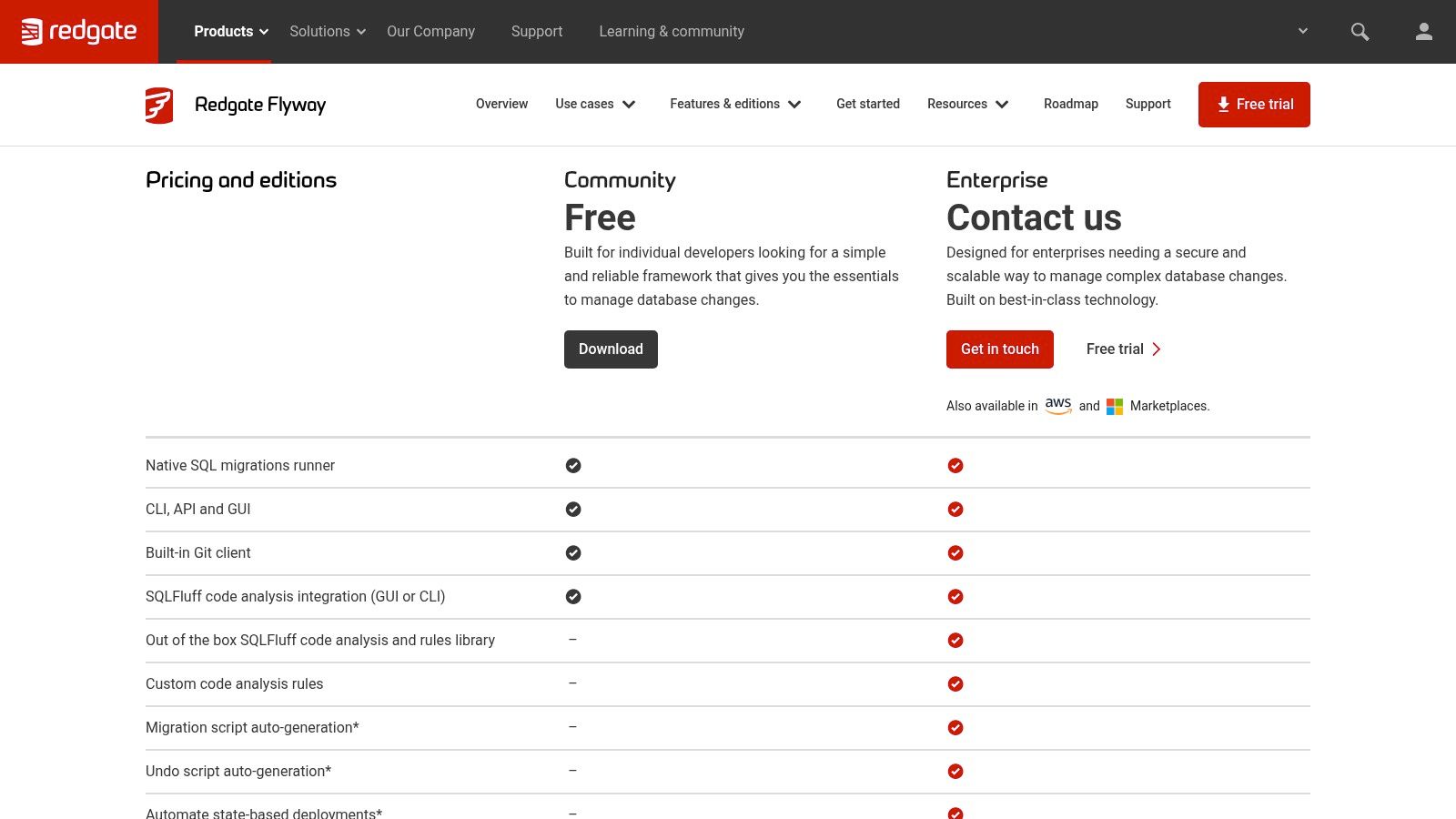1456x819 pixels.
Task: Click the 'Community' edition heading
Action: (620, 180)
